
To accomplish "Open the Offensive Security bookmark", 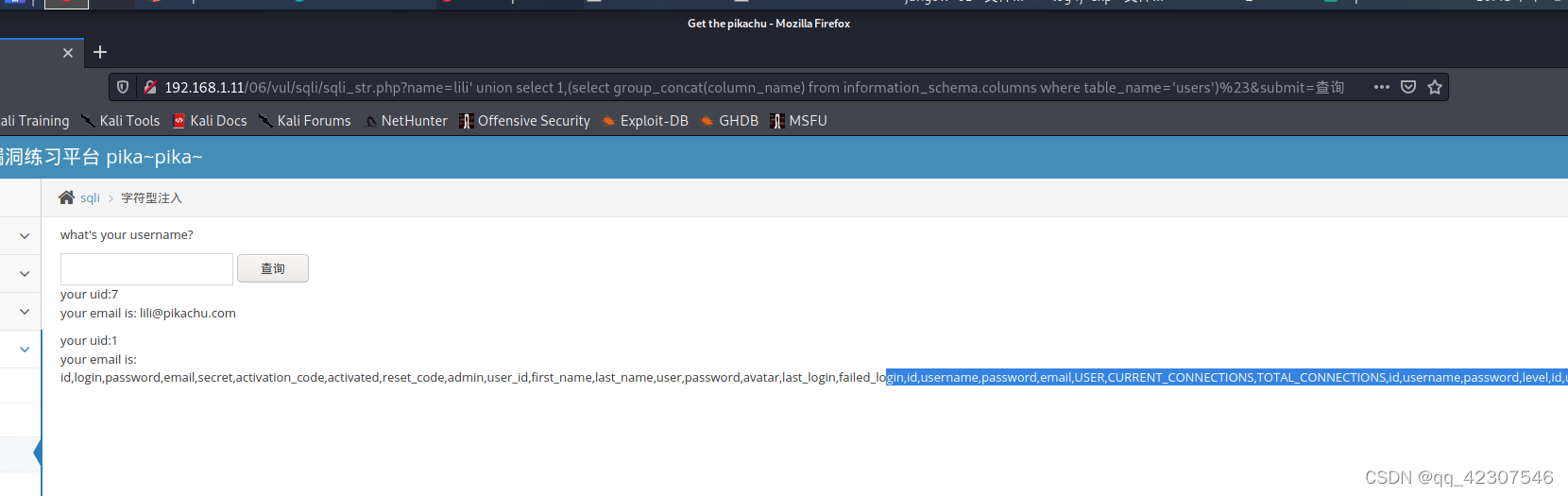I will [x=525, y=121].
